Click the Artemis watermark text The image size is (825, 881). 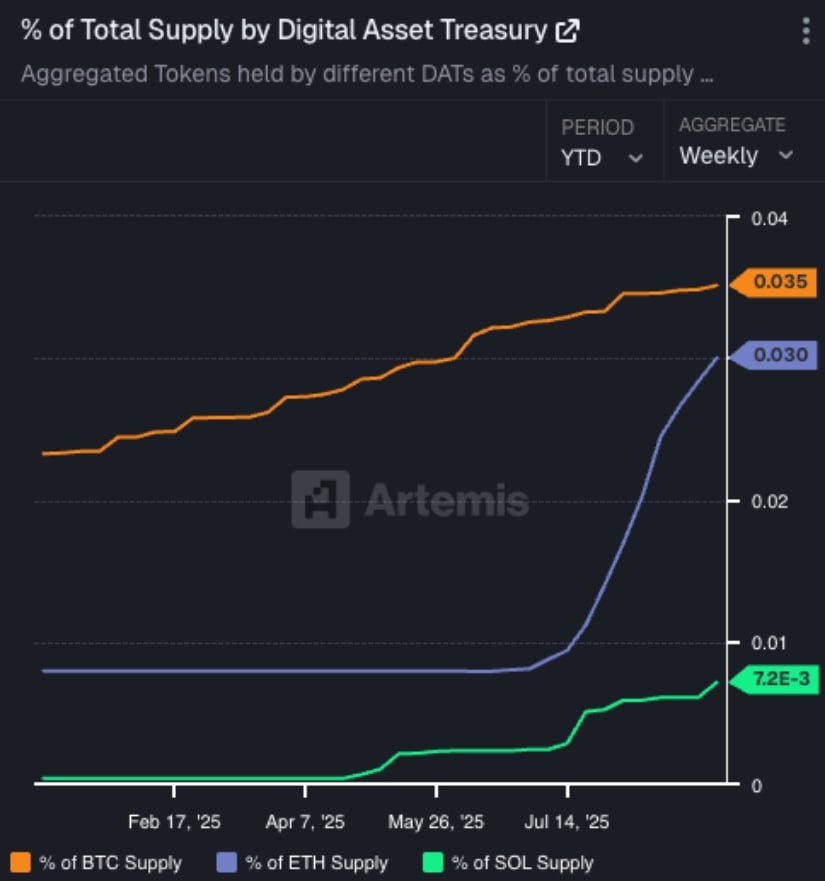point(446,499)
